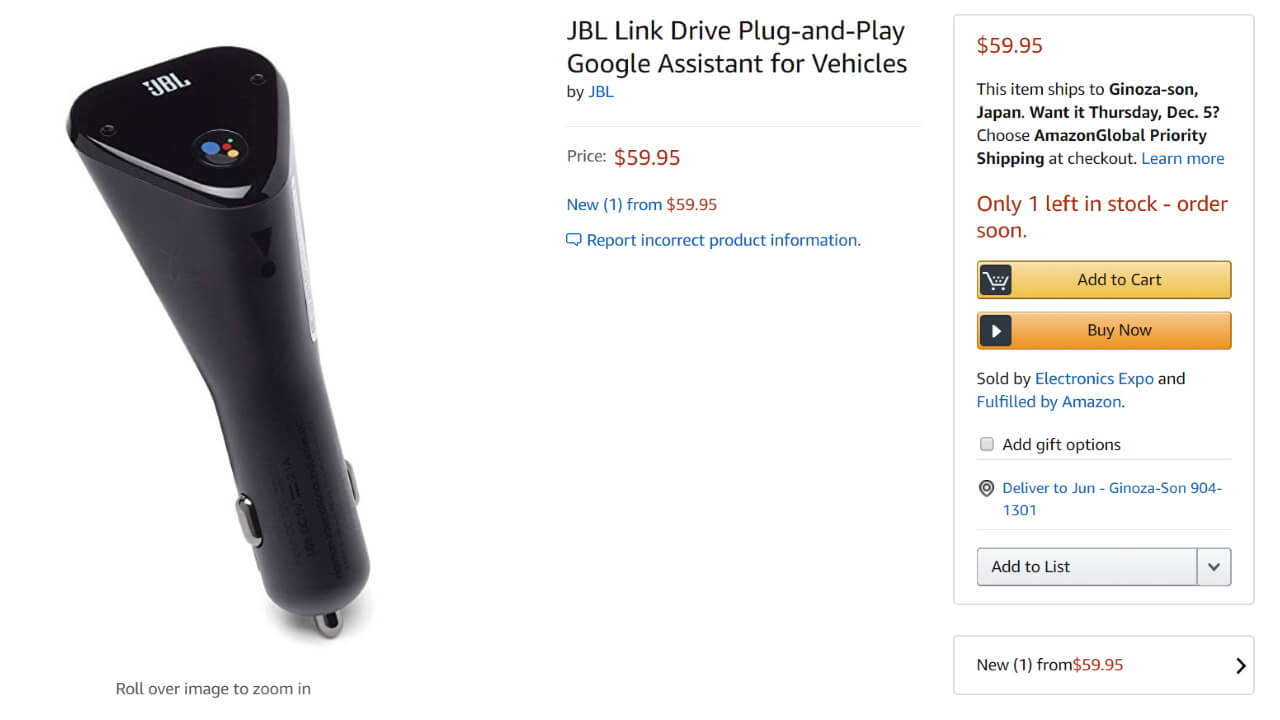Click the shopping cart icon on Add to Cart
This screenshot has height=720, width=1280.
[x=995, y=280]
